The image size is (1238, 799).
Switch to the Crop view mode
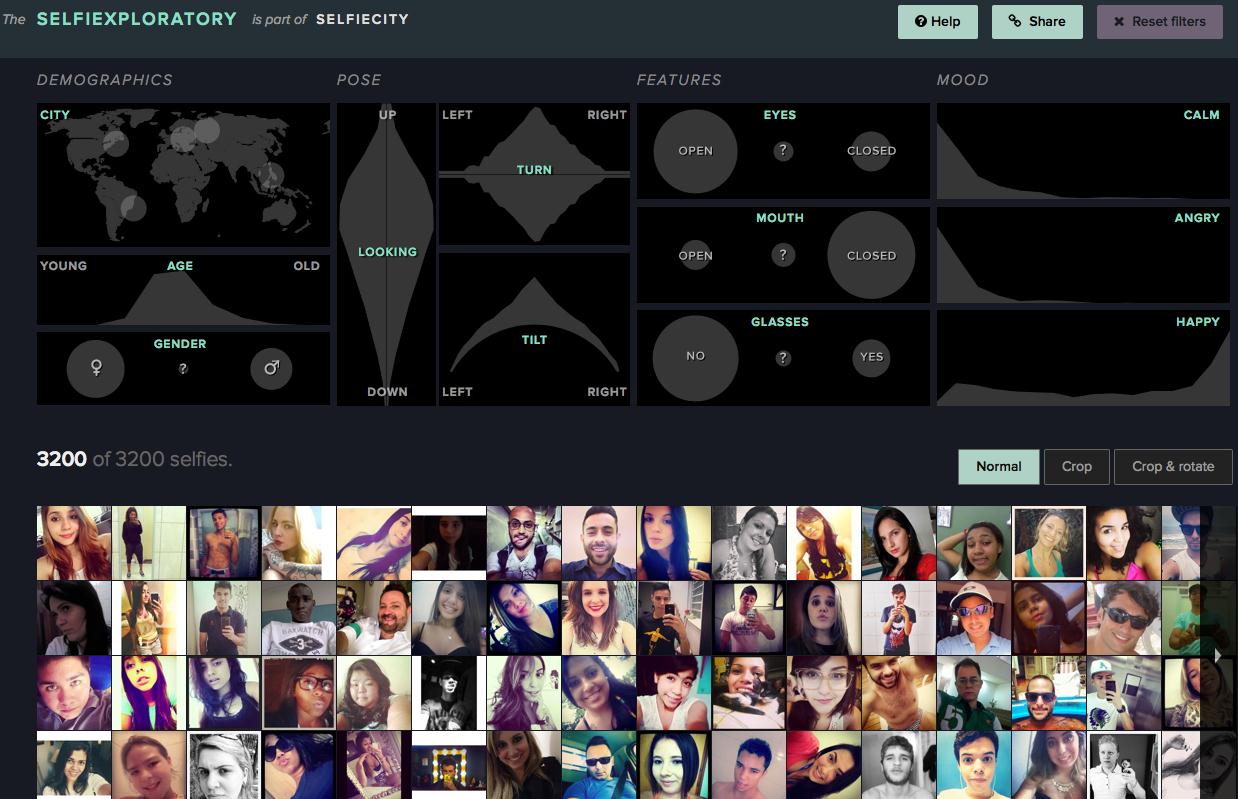(x=1076, y=466)
